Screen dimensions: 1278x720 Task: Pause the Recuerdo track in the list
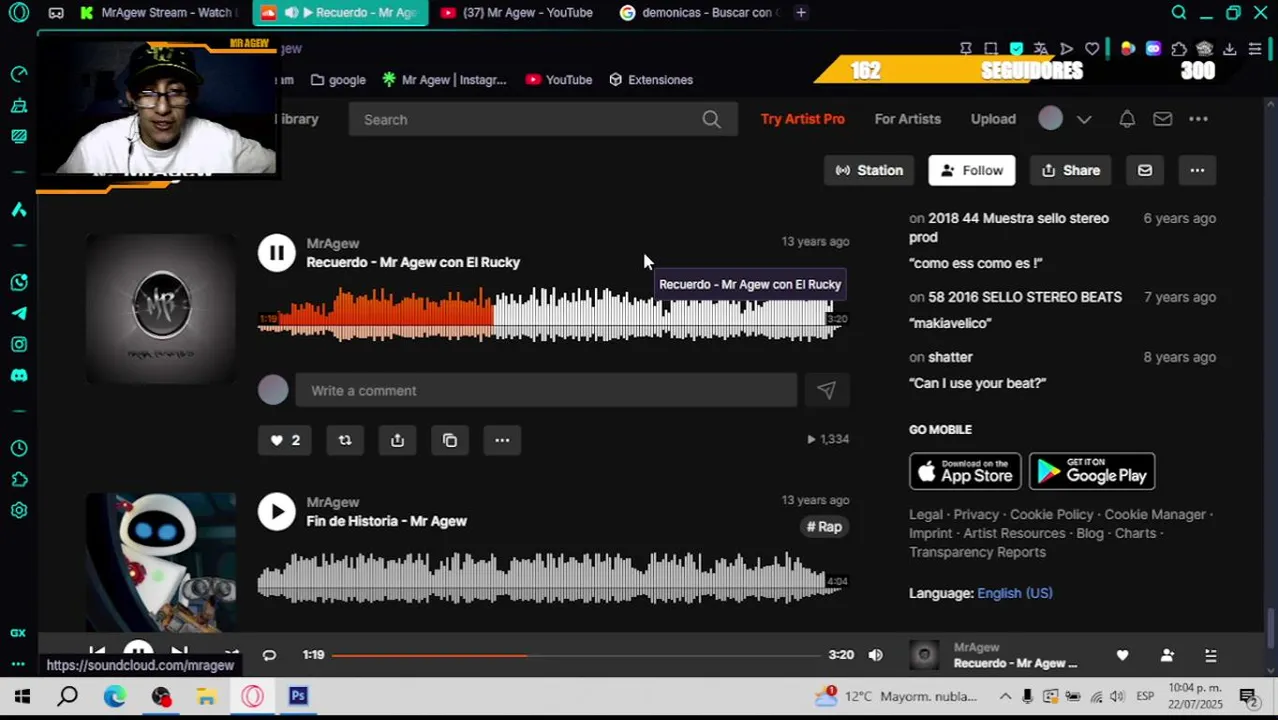277,252
